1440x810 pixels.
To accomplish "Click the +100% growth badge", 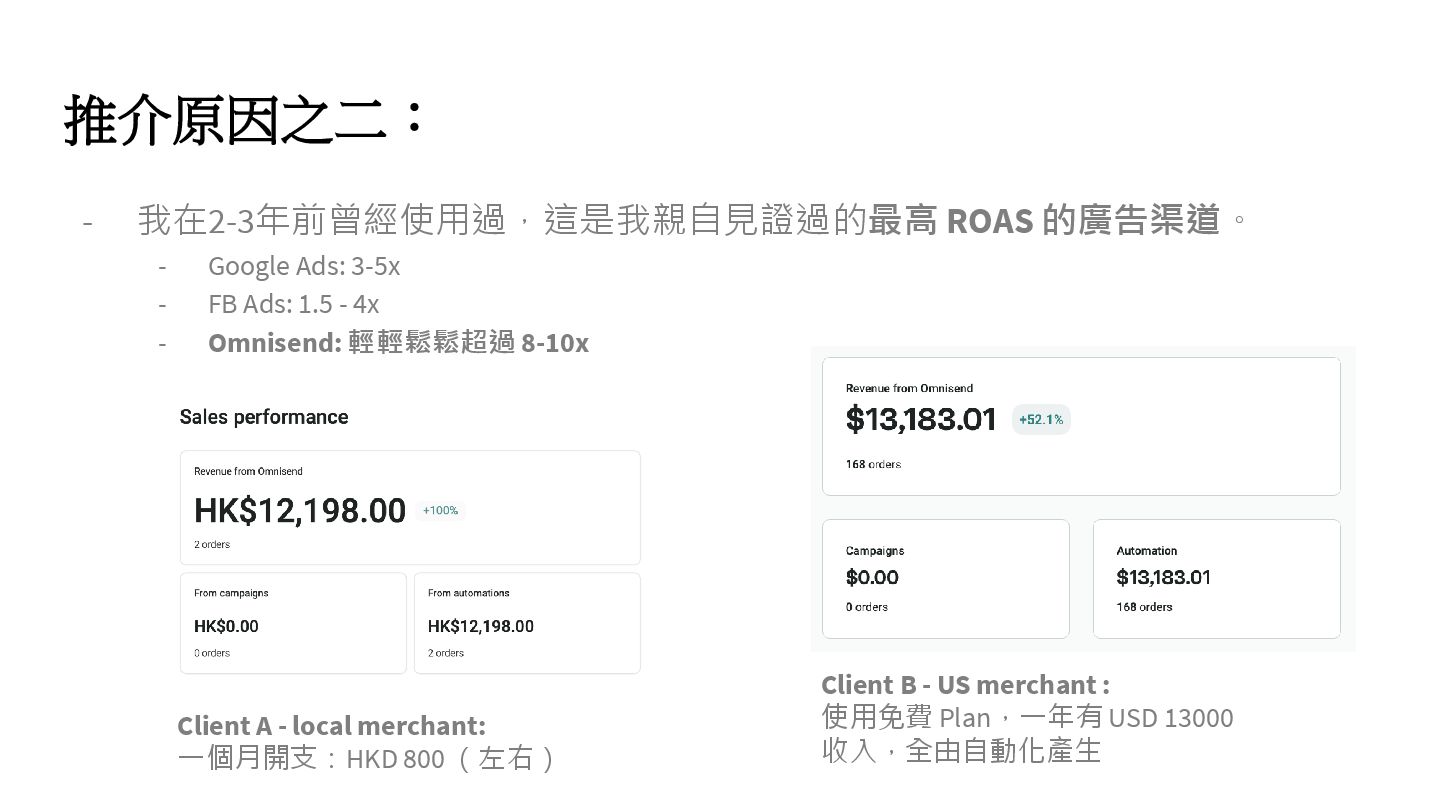I will pyautogui.click(x=440, y=510).
